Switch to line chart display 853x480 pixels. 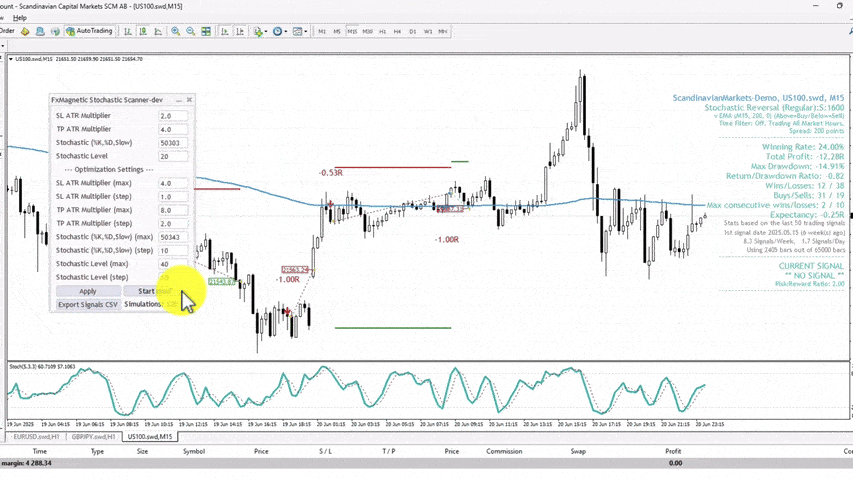(x=158, y=32)
